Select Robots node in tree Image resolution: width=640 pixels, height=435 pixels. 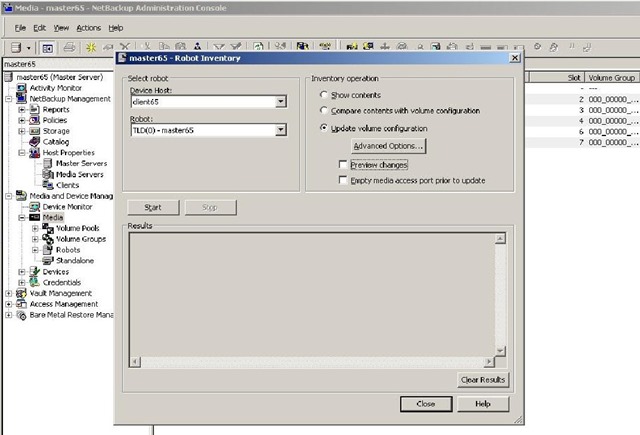point(68,250)
